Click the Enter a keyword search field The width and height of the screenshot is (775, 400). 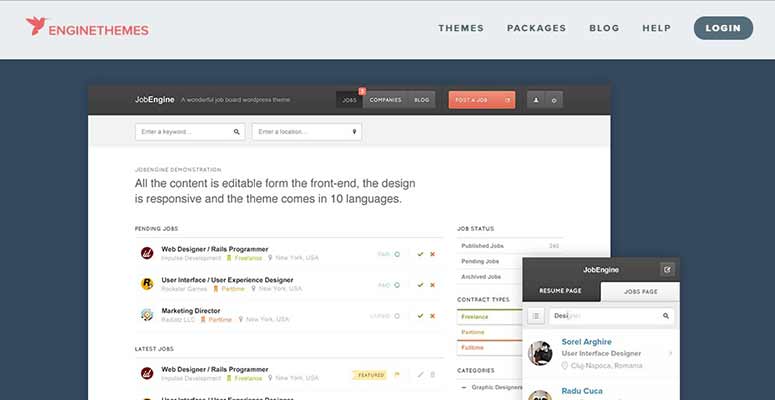coord(190,132)
